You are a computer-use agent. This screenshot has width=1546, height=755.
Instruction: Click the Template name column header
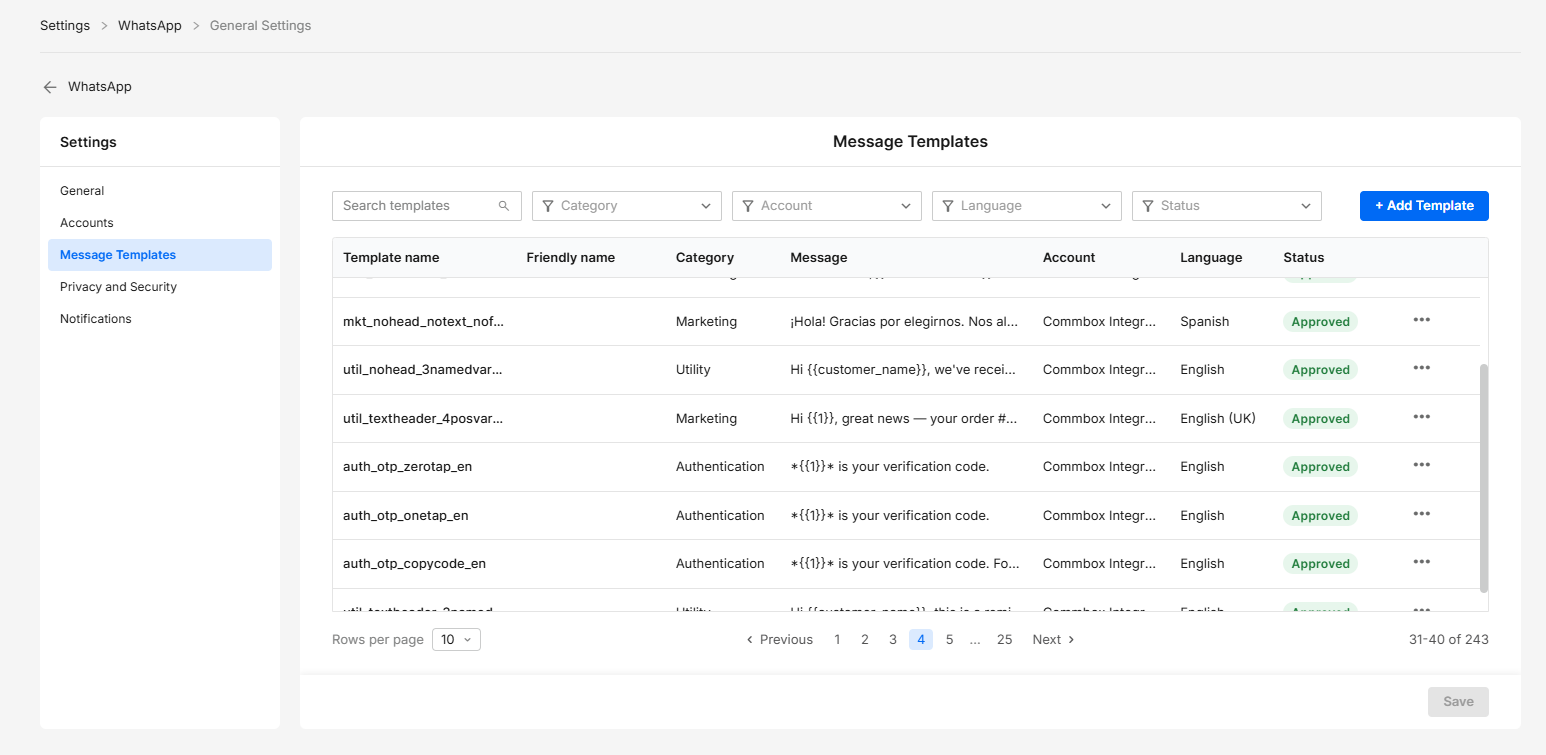pos(391,258)
